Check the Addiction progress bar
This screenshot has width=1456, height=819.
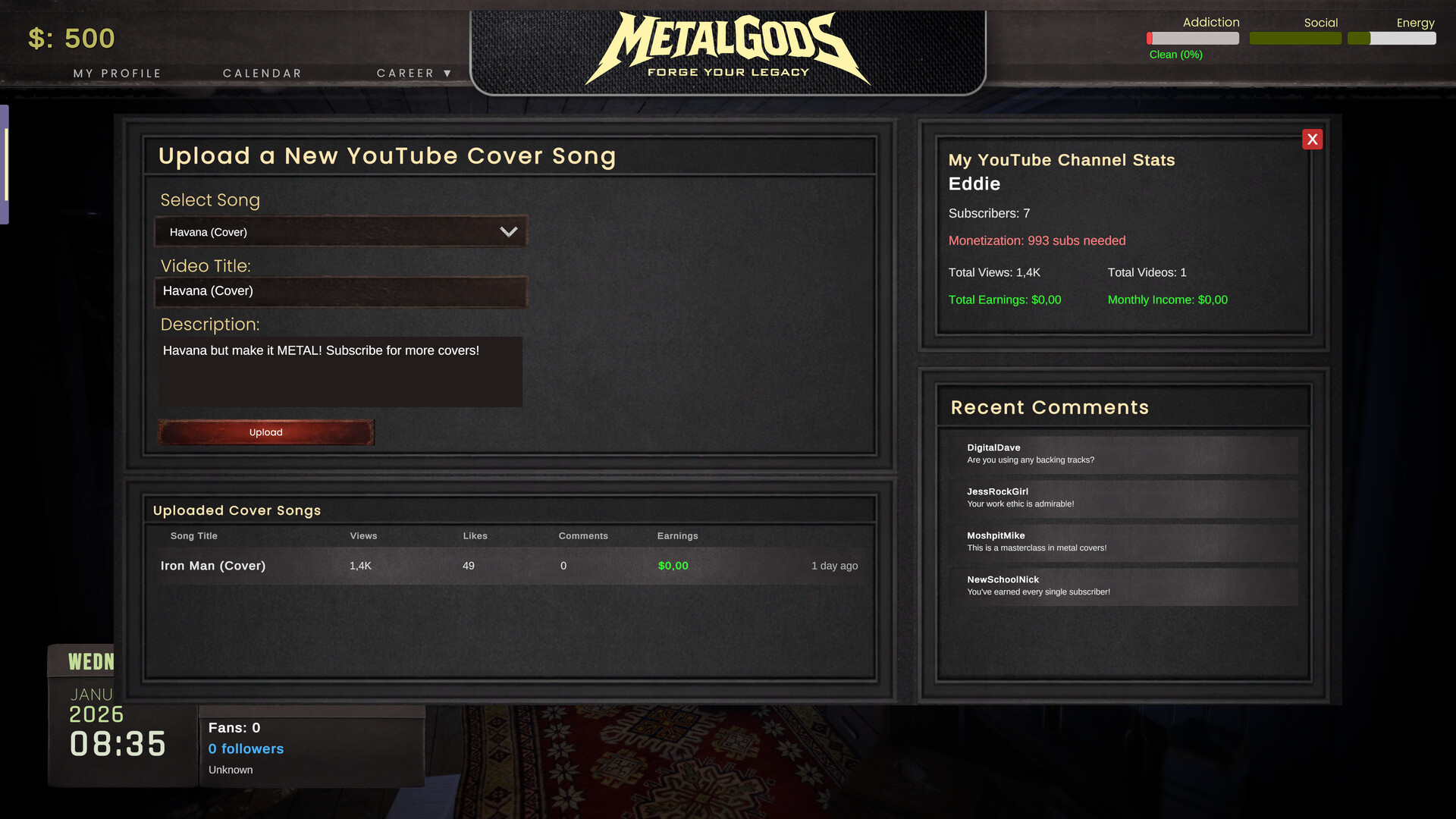(1192, 38)
